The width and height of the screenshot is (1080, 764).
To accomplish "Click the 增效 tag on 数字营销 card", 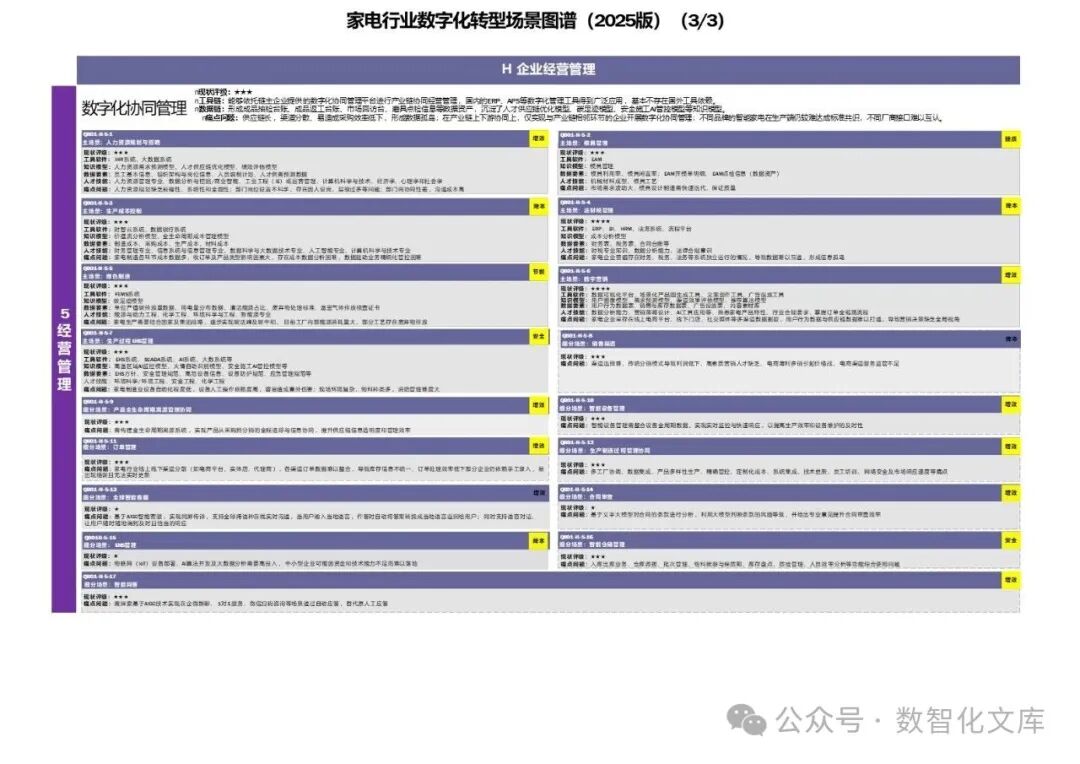I will pos(1010,275).
